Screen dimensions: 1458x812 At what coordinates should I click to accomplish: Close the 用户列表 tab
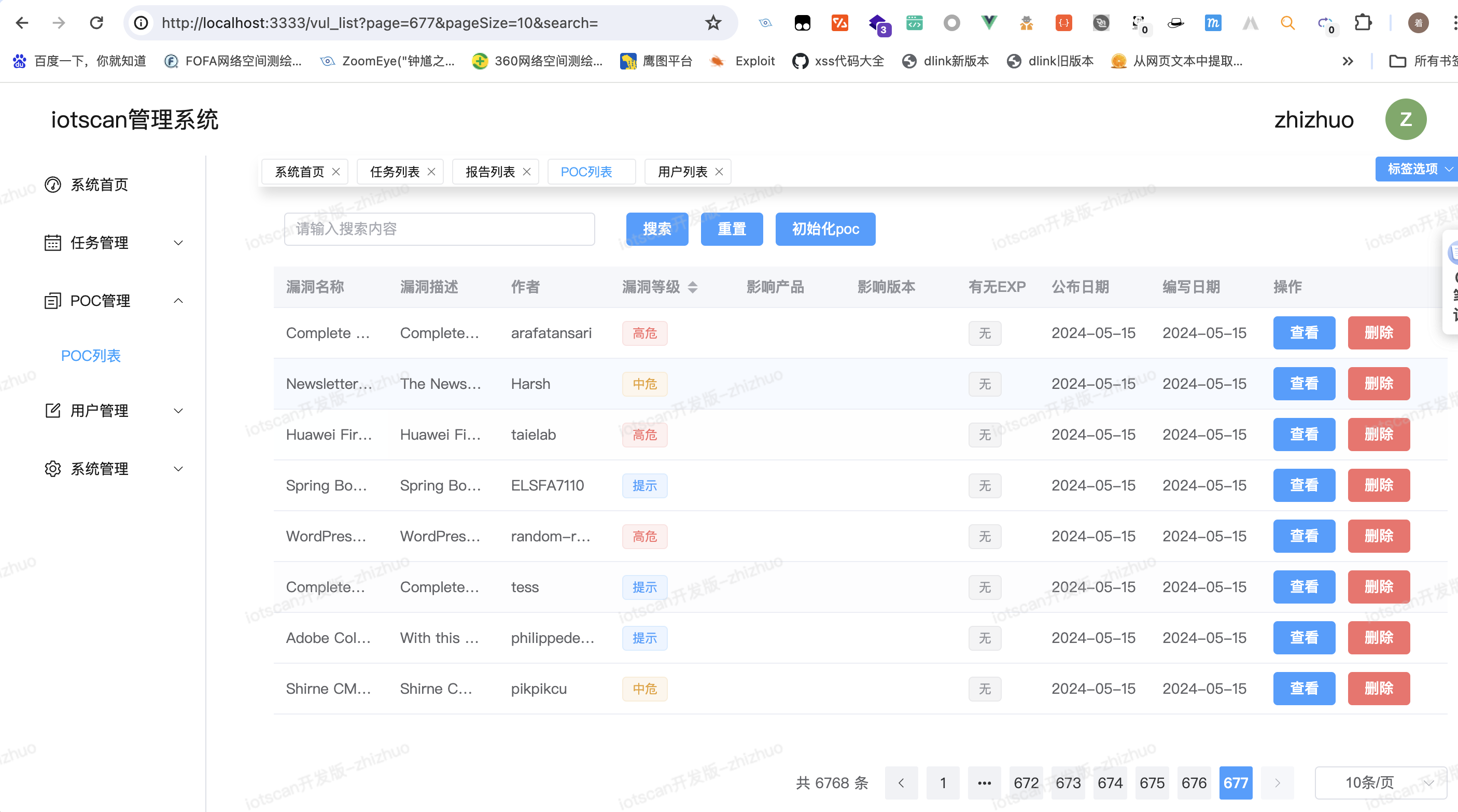(719, 172)
